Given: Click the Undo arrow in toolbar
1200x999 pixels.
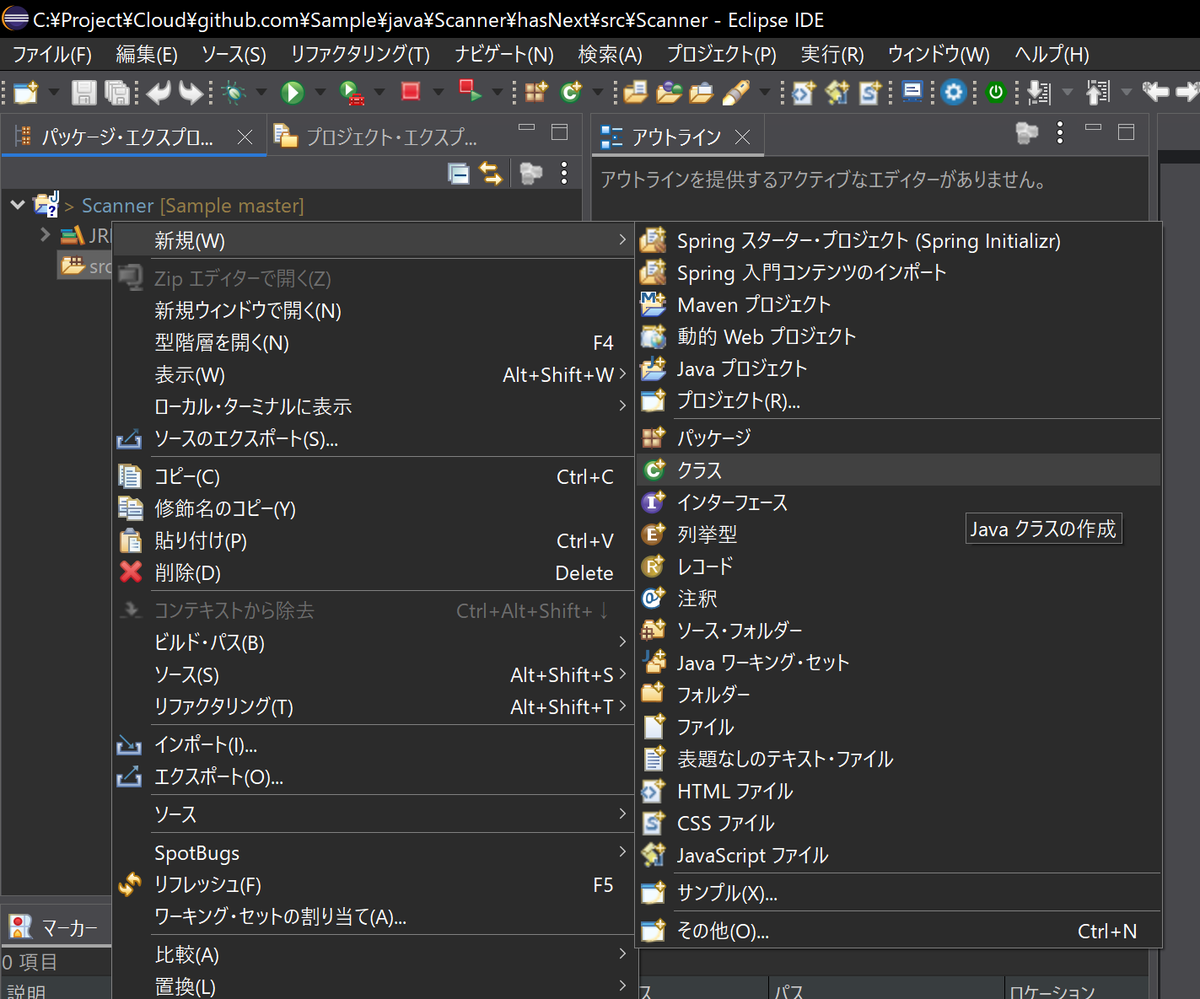Looking at the screenshot, I should point(159,93).
